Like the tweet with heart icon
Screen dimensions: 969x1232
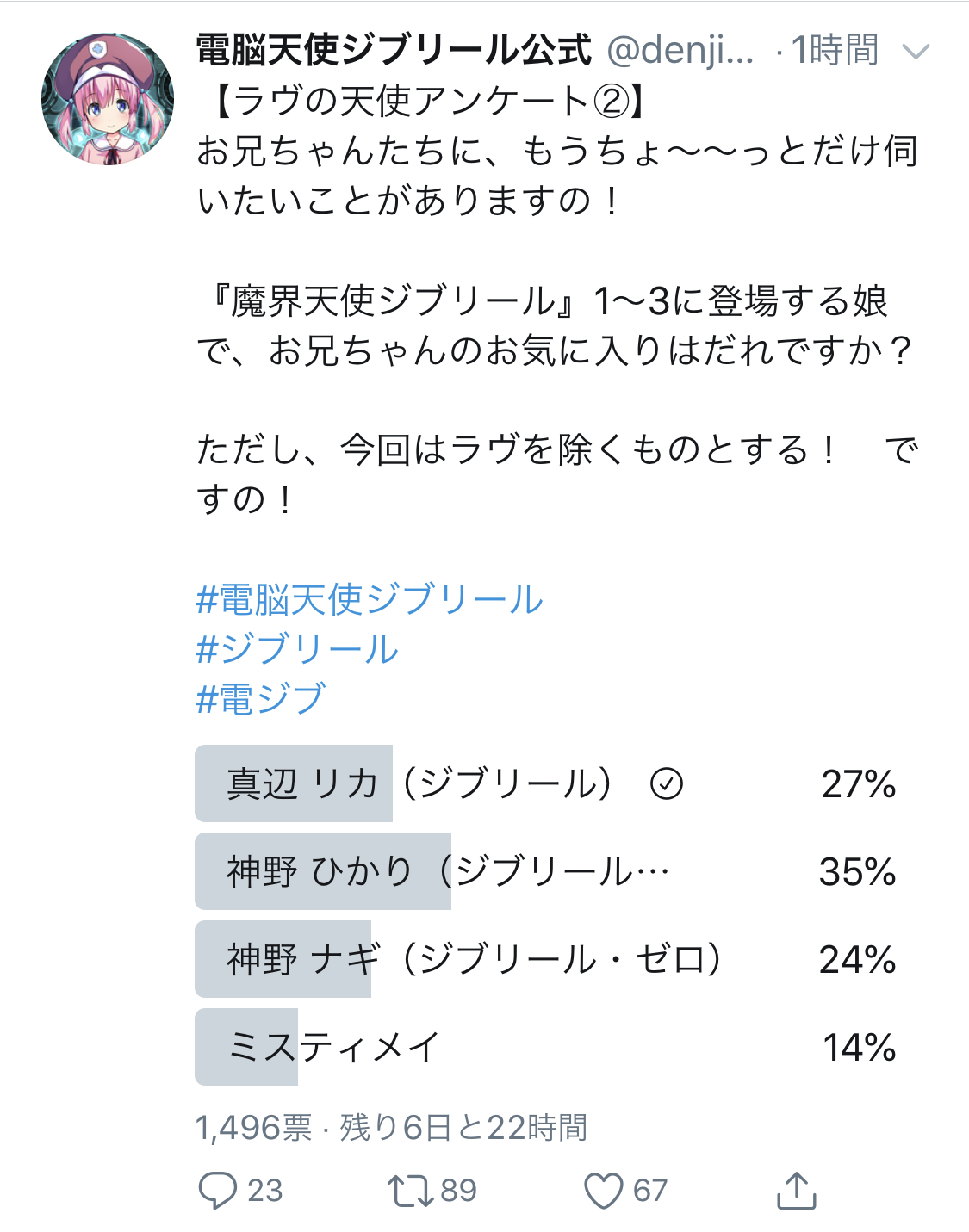point(603,1190)
